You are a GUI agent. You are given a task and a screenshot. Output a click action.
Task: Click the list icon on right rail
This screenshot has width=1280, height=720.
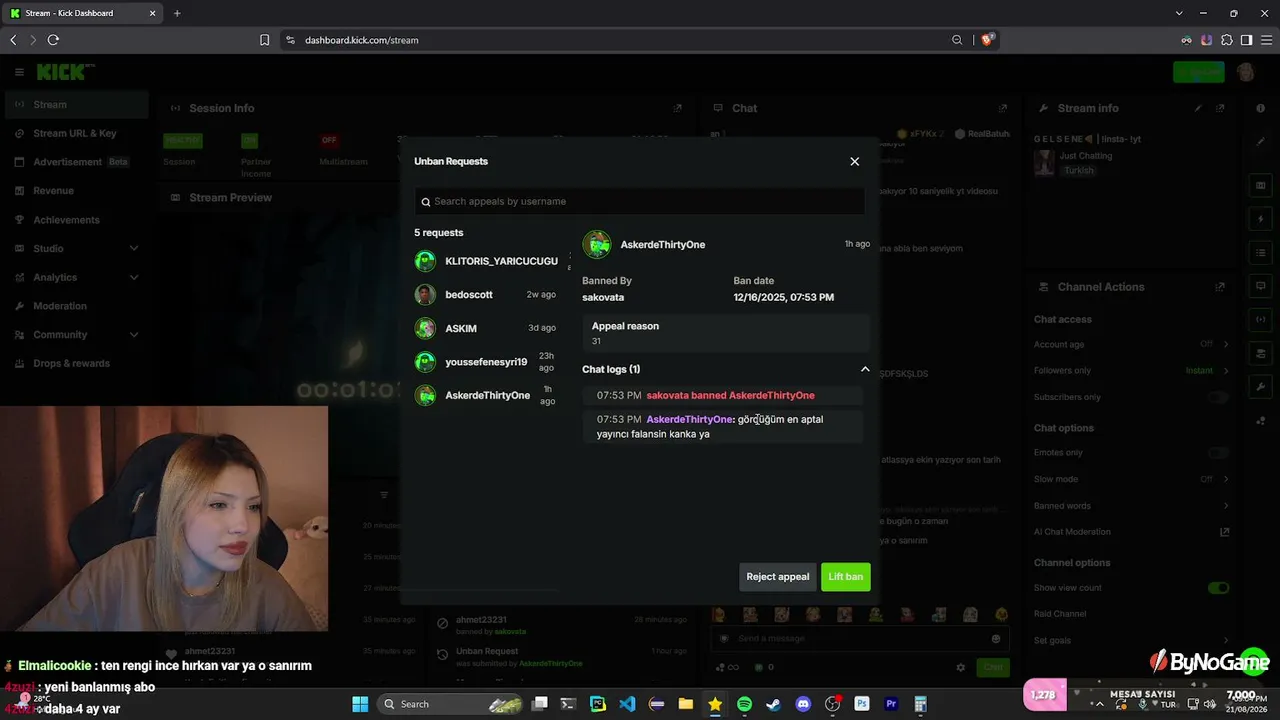coord(1261,253)
